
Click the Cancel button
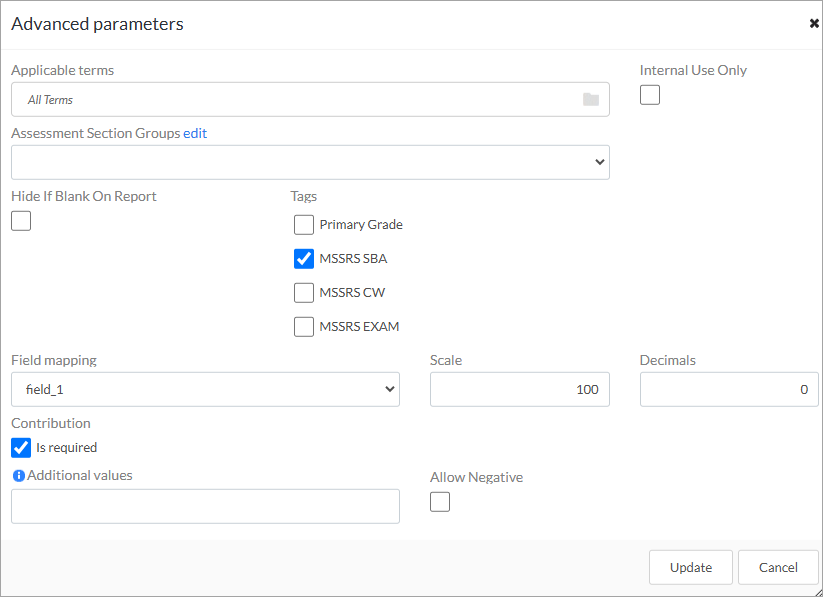tap(778, 567)
